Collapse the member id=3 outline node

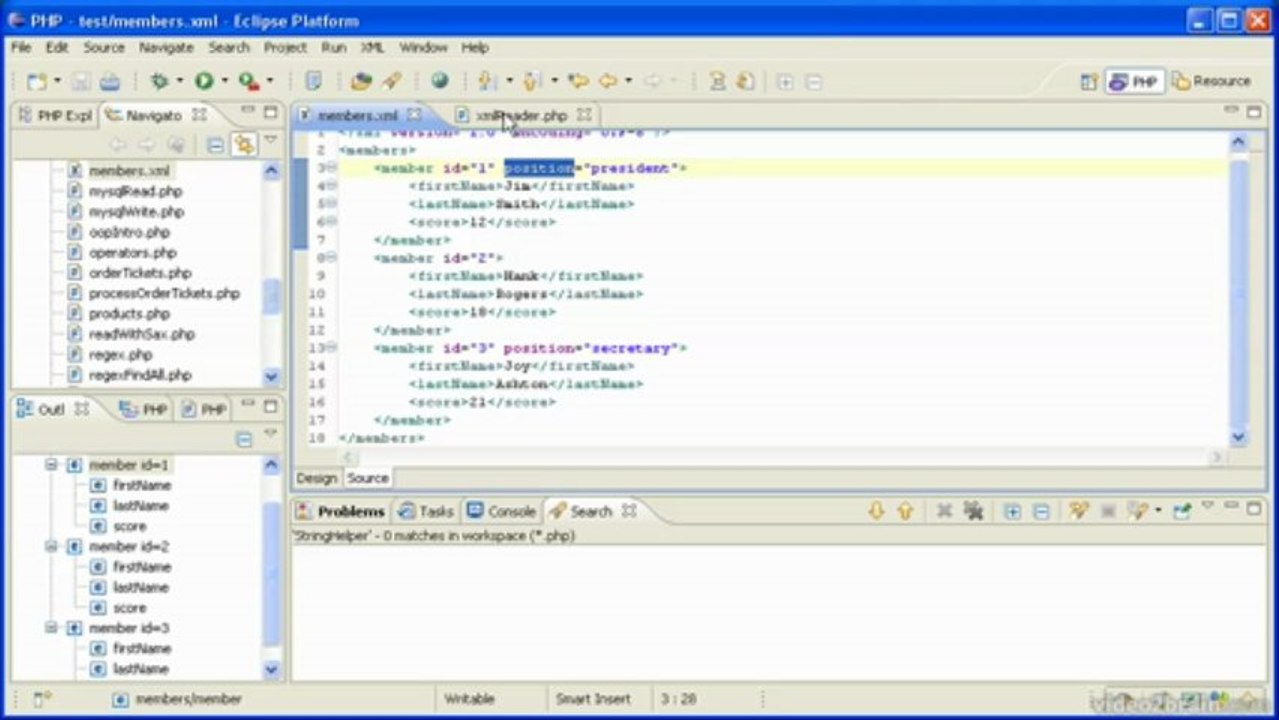52,628
